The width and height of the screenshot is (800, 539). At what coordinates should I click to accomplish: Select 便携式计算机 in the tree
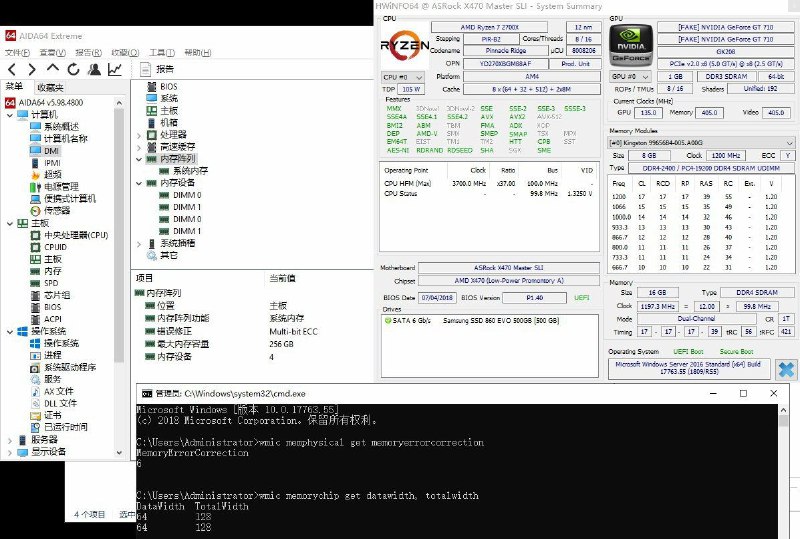pyautogui.click(x=70, y=199)
